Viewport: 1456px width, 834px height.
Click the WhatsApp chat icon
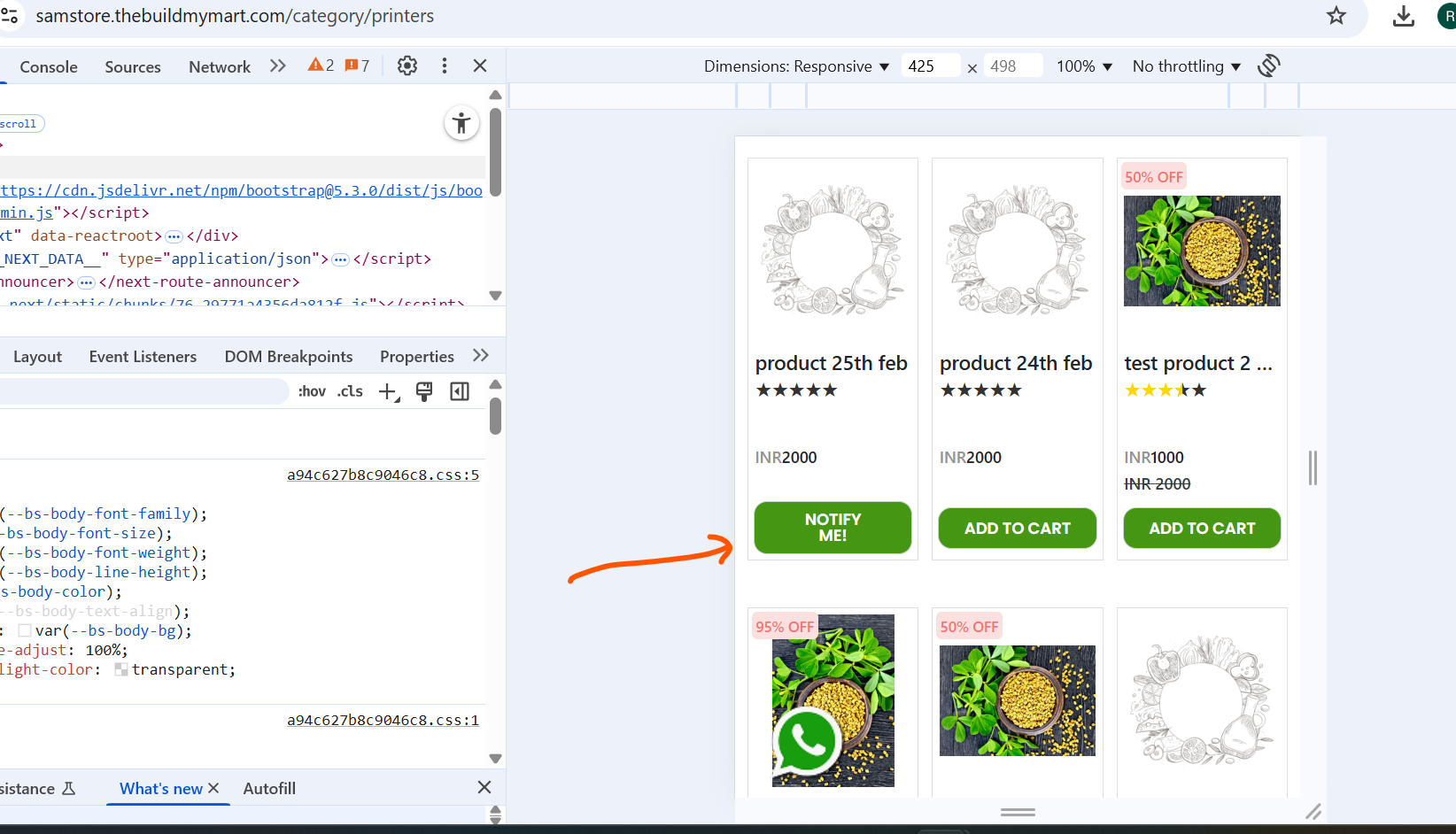(x=807, y=740)
